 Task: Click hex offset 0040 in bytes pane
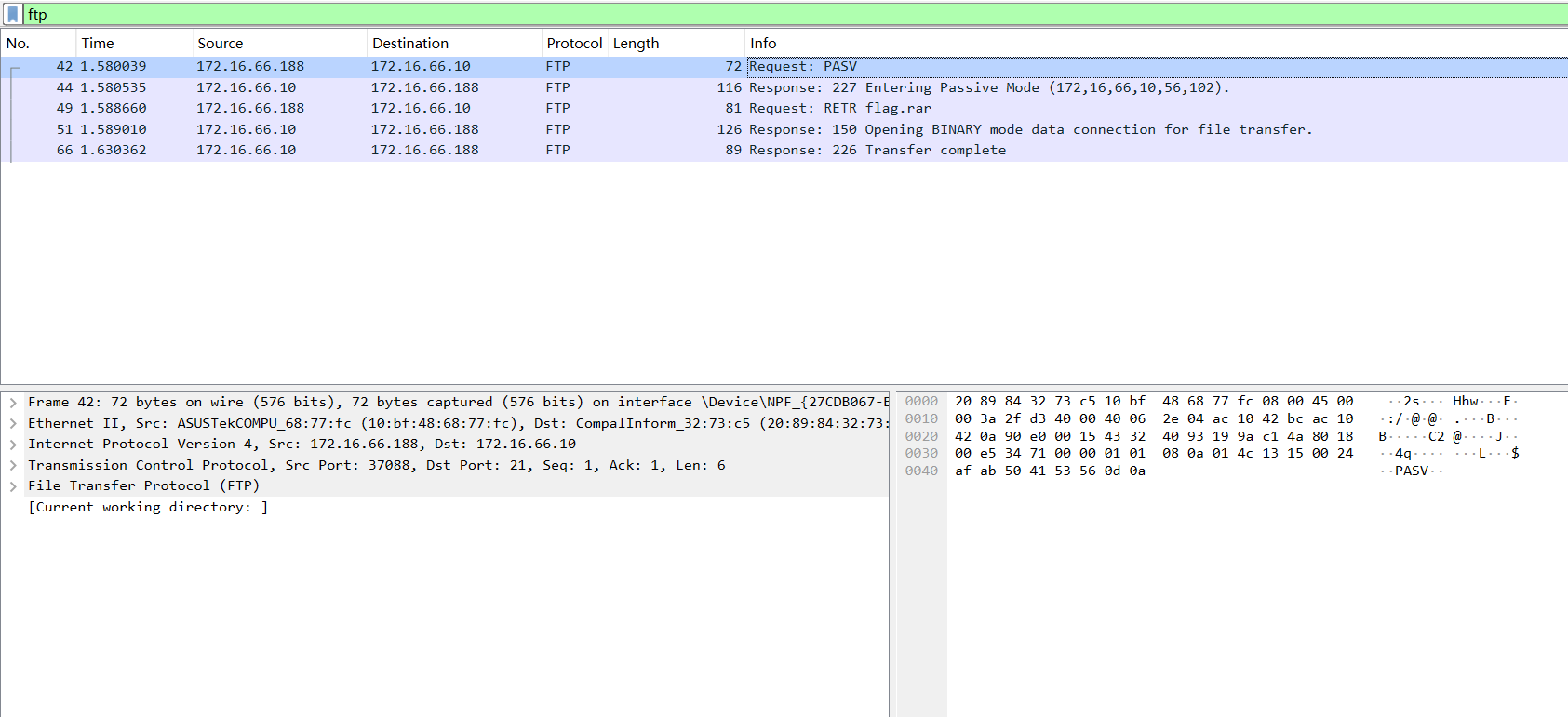tap(921, 471)
